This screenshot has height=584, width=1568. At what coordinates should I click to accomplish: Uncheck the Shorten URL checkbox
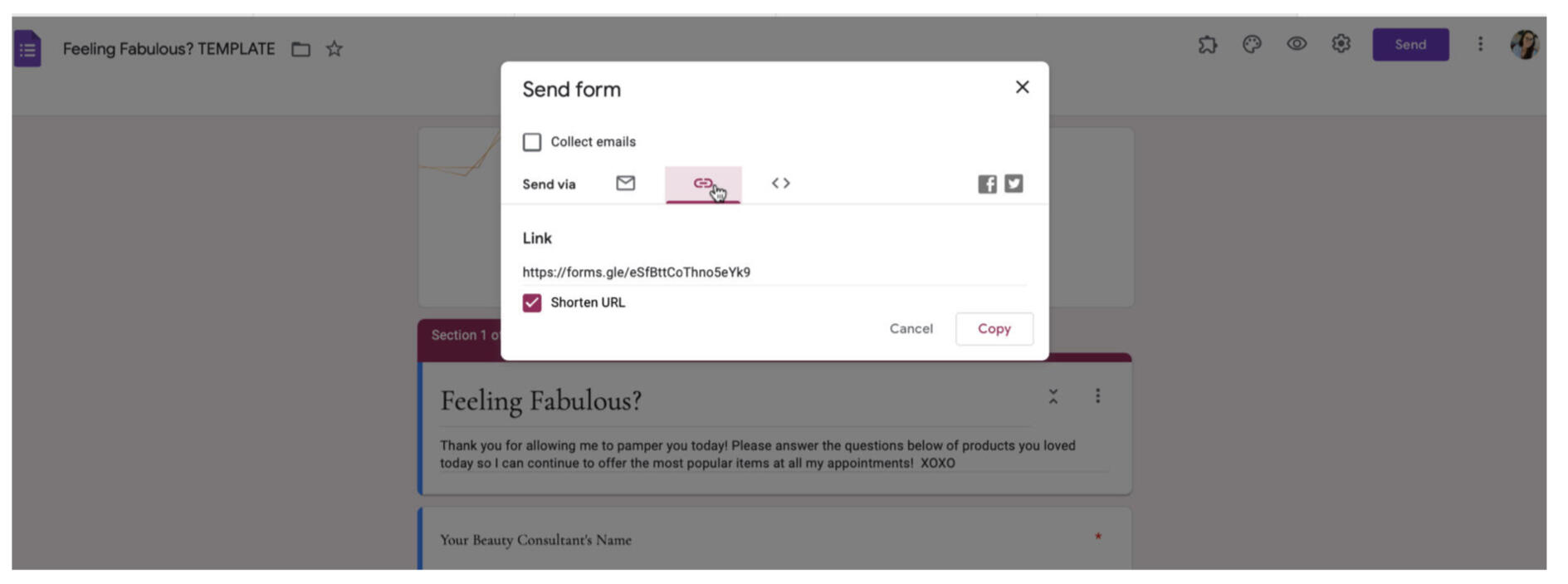pos(532,303)
